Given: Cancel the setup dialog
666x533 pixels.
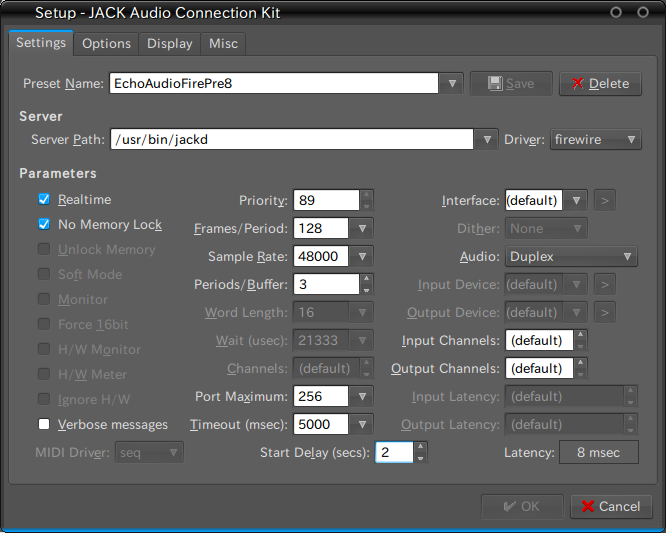Looking at the screenshot, I should [611, 506].
